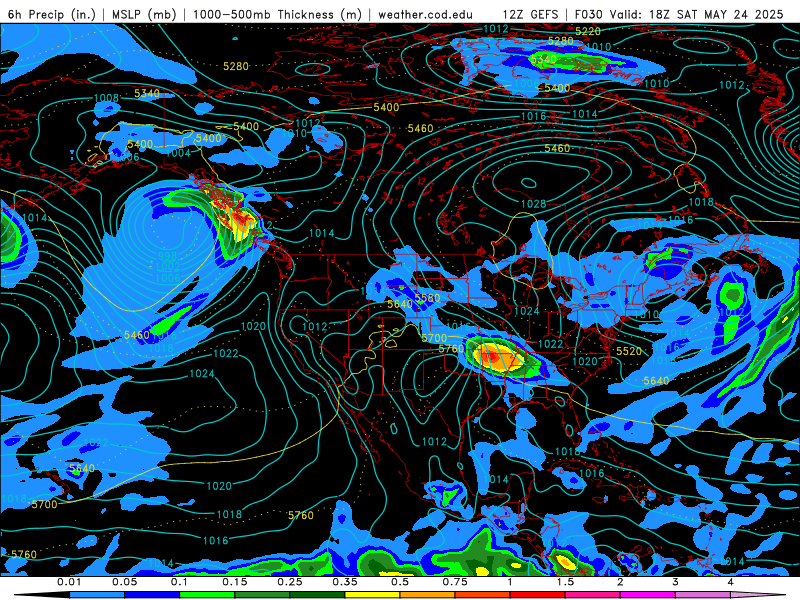The height and width of the screenshot is (600, 800).
Task: Click the '6h Precip (in.)' title text
Action: coord(52,14)
